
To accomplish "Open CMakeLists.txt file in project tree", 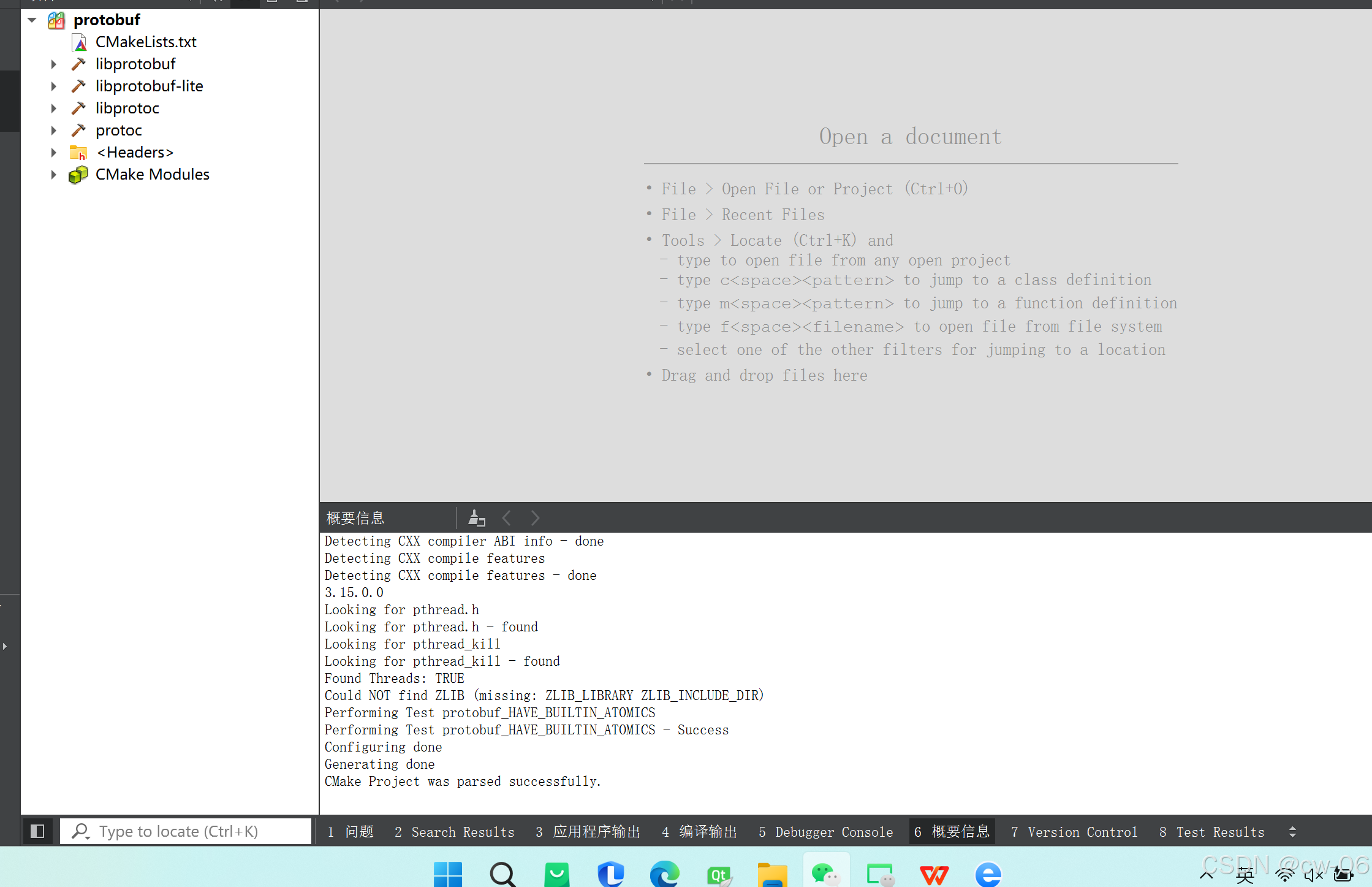I will [146, 42].
